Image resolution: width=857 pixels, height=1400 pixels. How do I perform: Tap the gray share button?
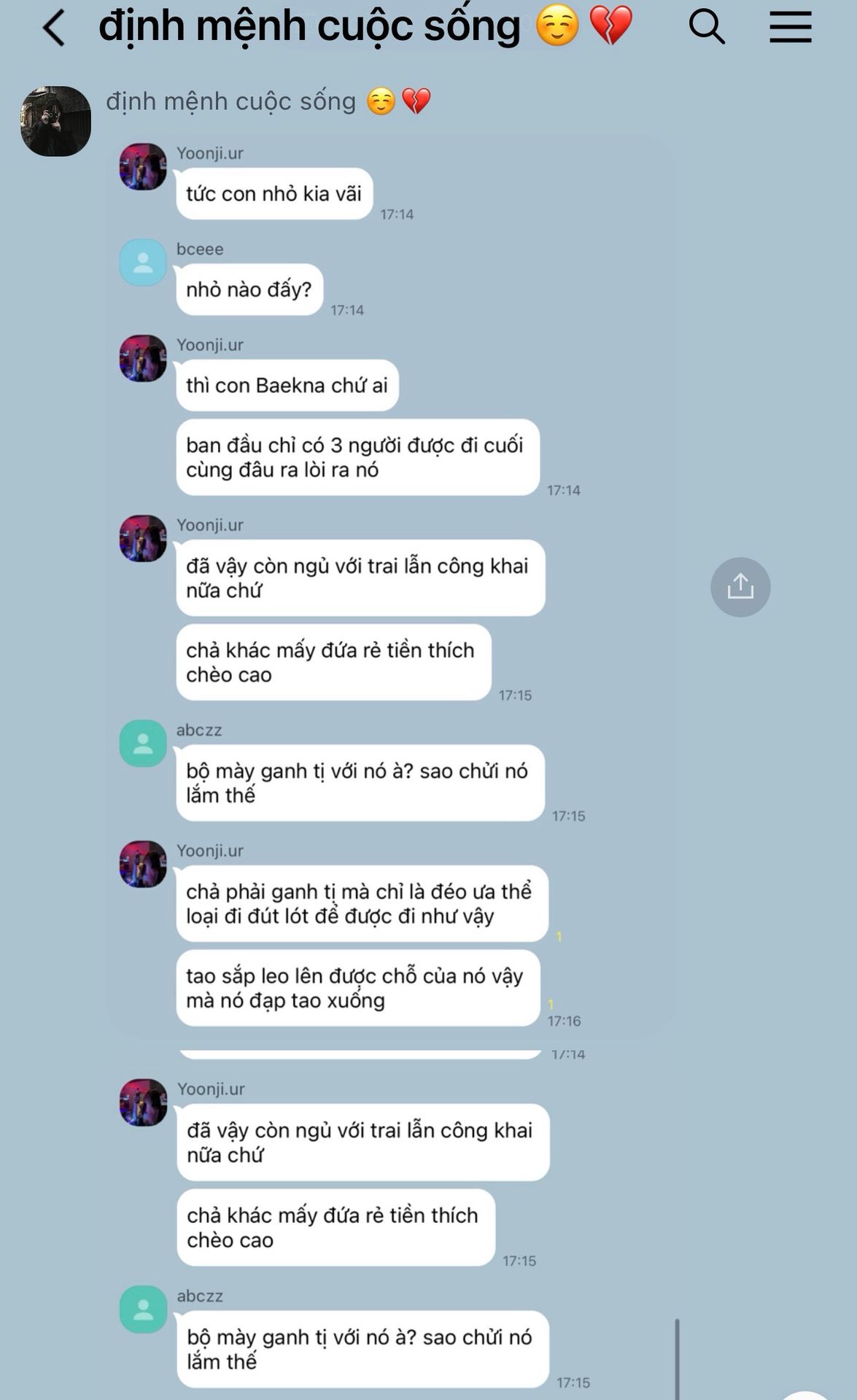coord(740,587)
